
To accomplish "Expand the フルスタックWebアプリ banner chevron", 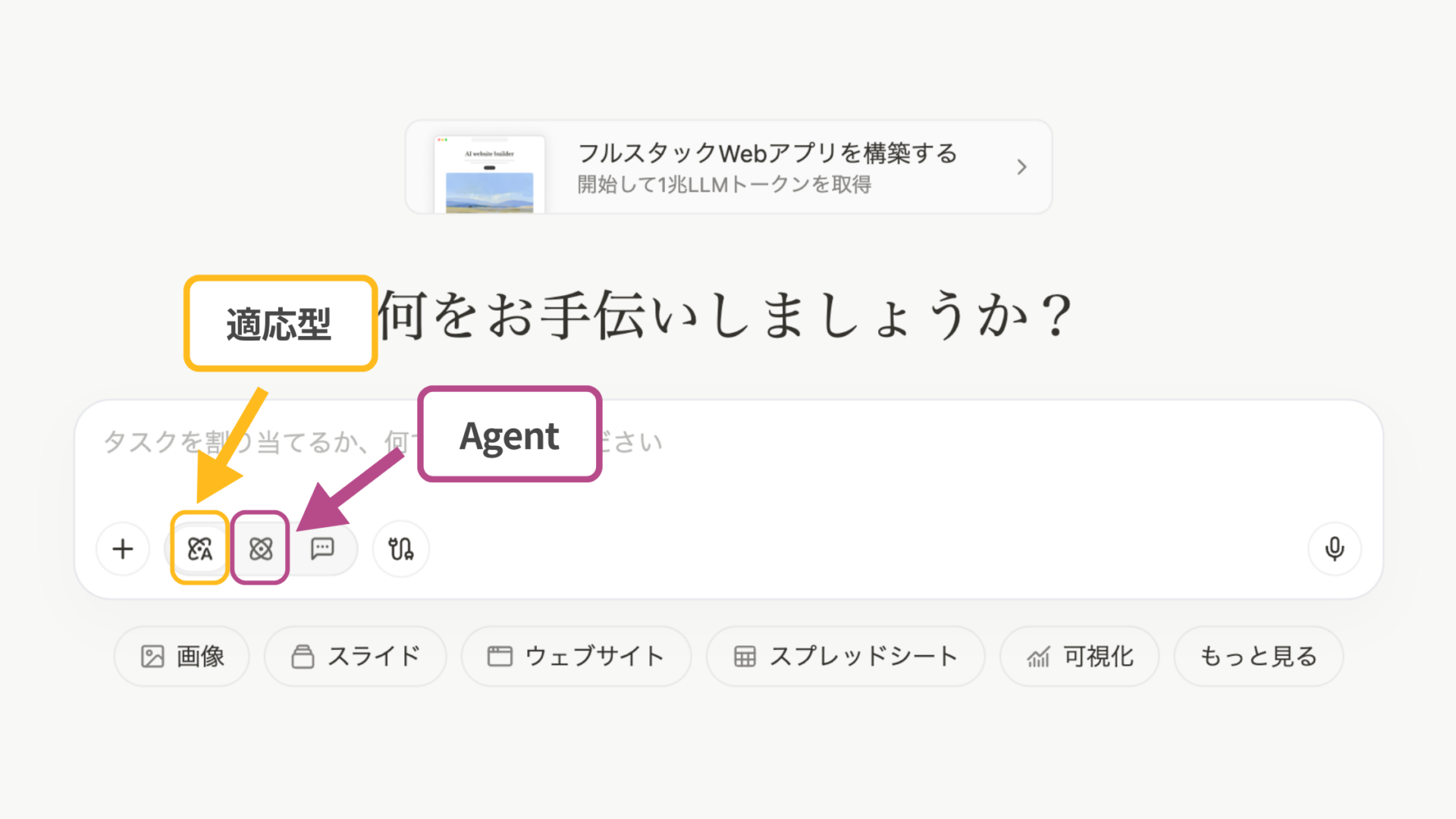I will pos(1021,167).
